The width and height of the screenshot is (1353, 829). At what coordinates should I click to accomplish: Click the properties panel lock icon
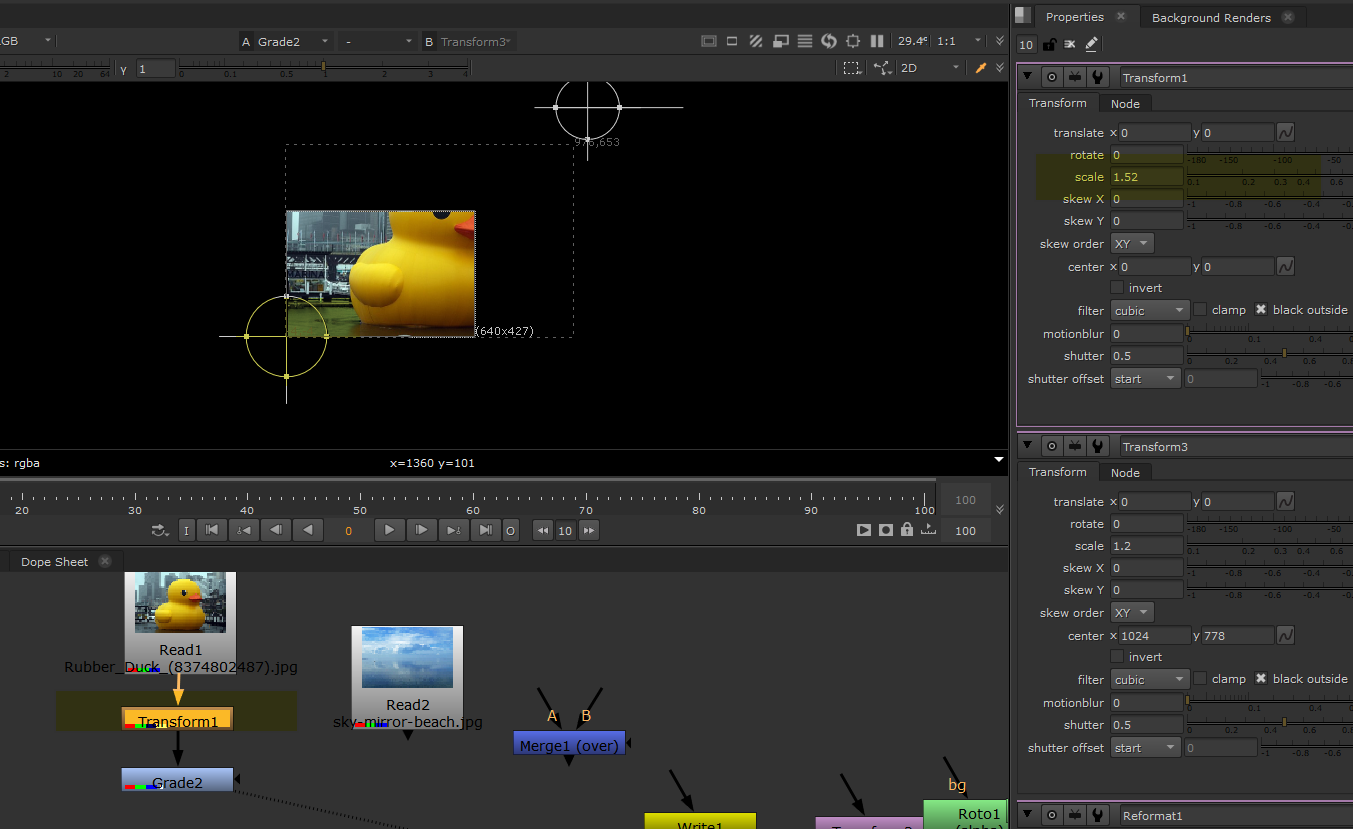tap(1049, 44)
